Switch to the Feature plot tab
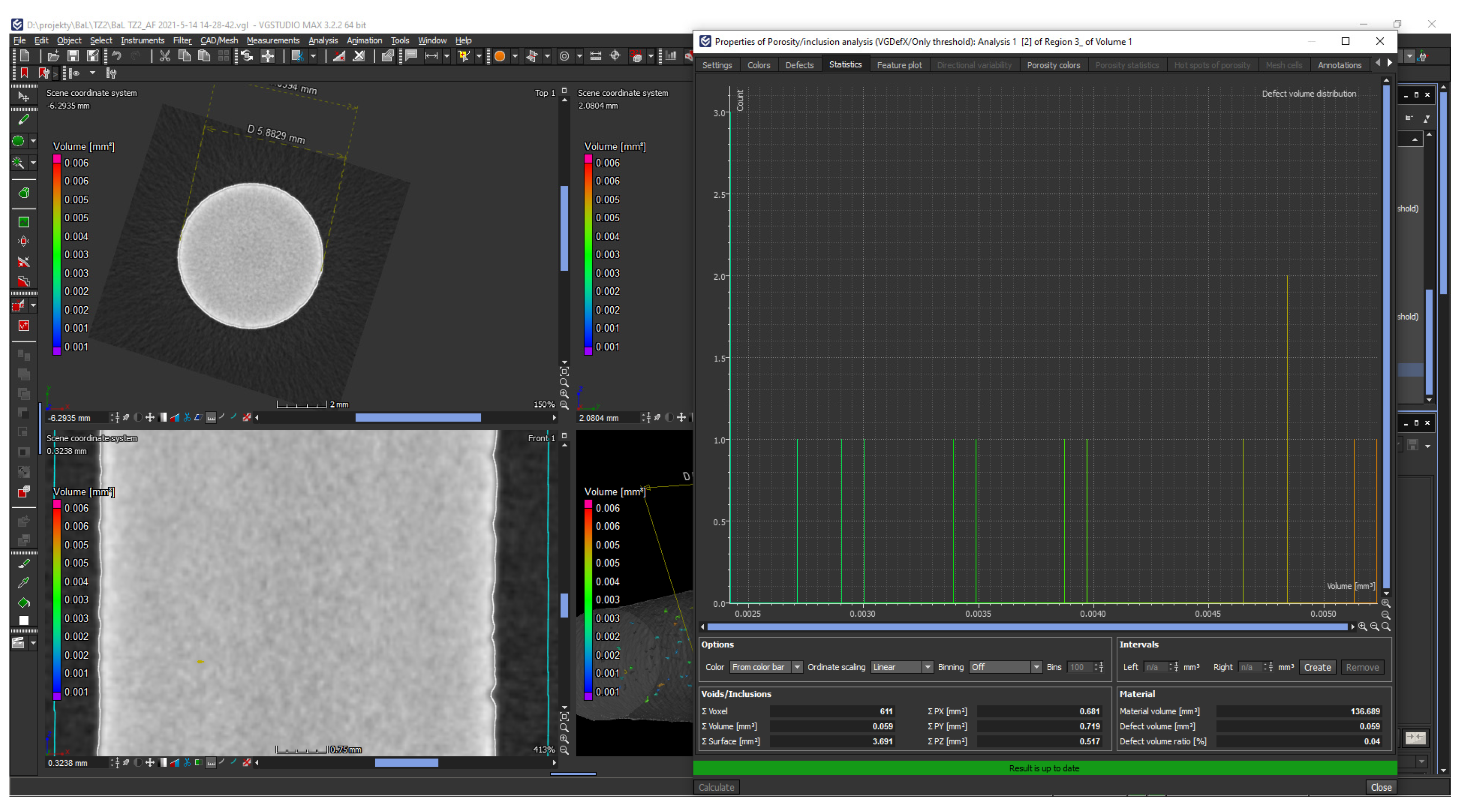 point(899,65)
